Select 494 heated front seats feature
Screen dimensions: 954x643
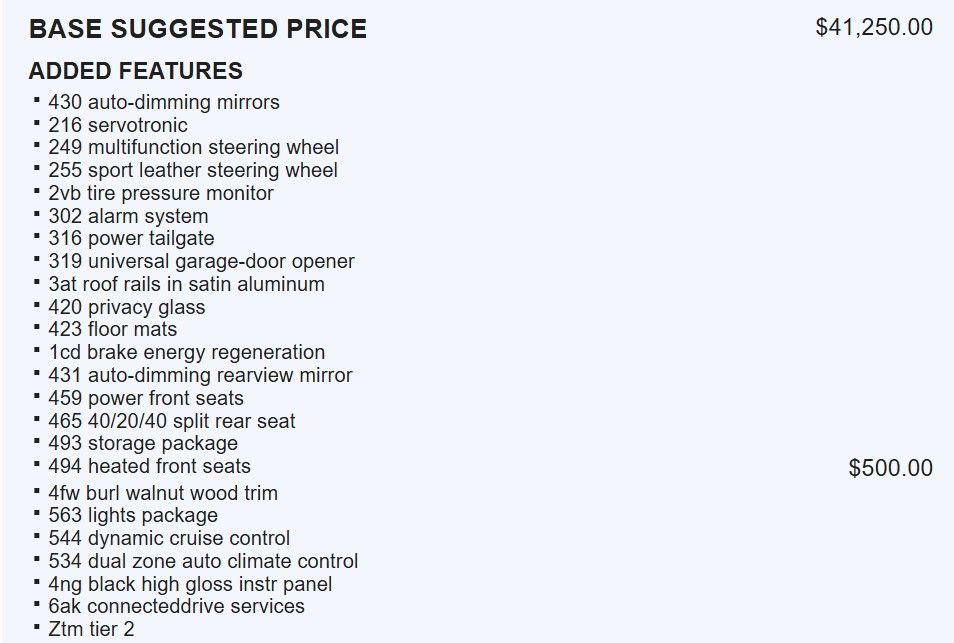149,466
